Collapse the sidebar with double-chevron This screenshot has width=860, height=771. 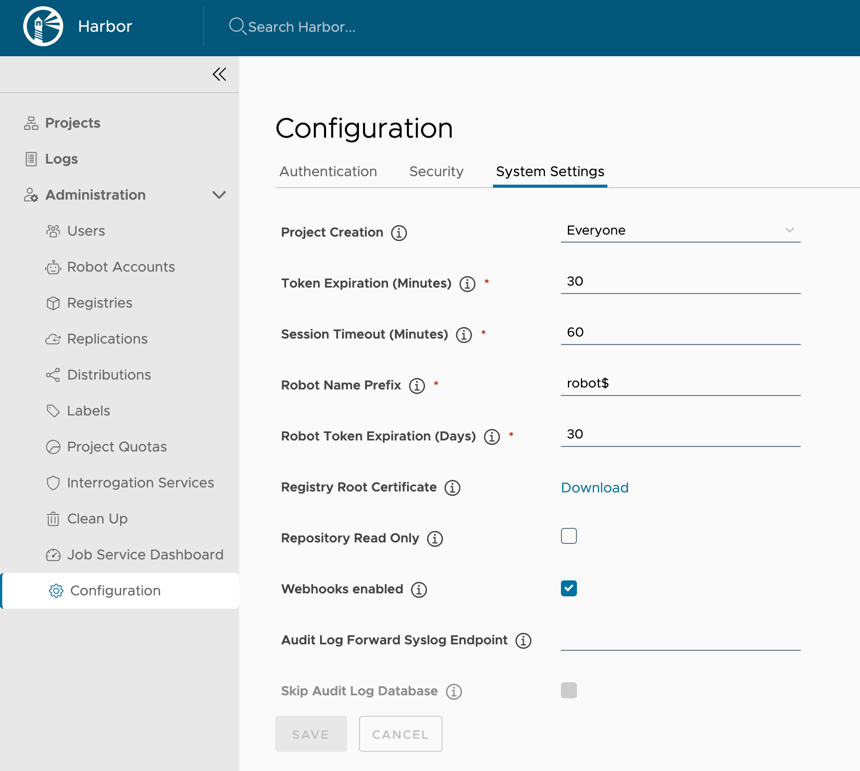[x=219, y=74]
